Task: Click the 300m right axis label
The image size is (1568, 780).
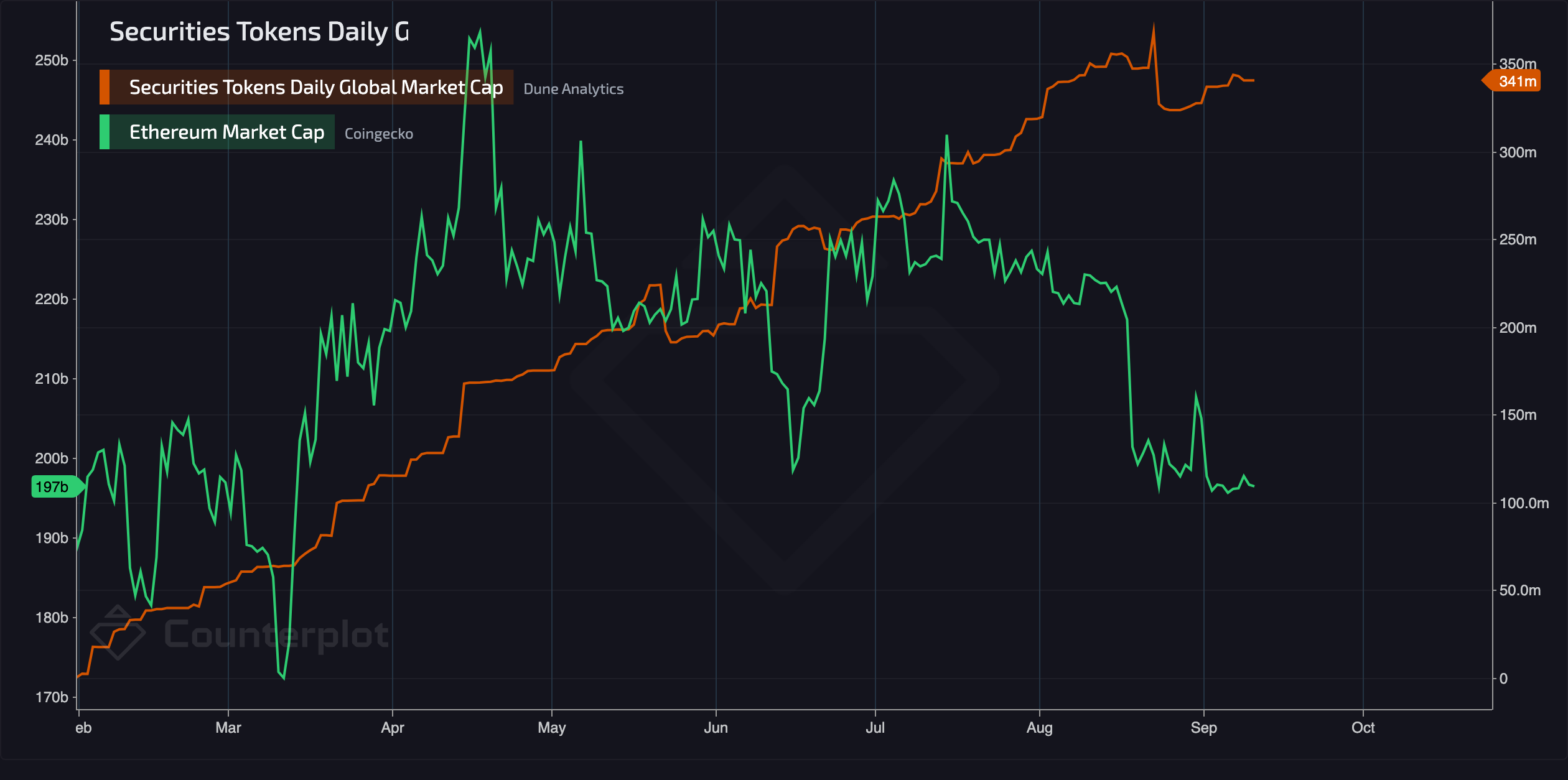Action: pyautogui.click(x=1518, y=152)
